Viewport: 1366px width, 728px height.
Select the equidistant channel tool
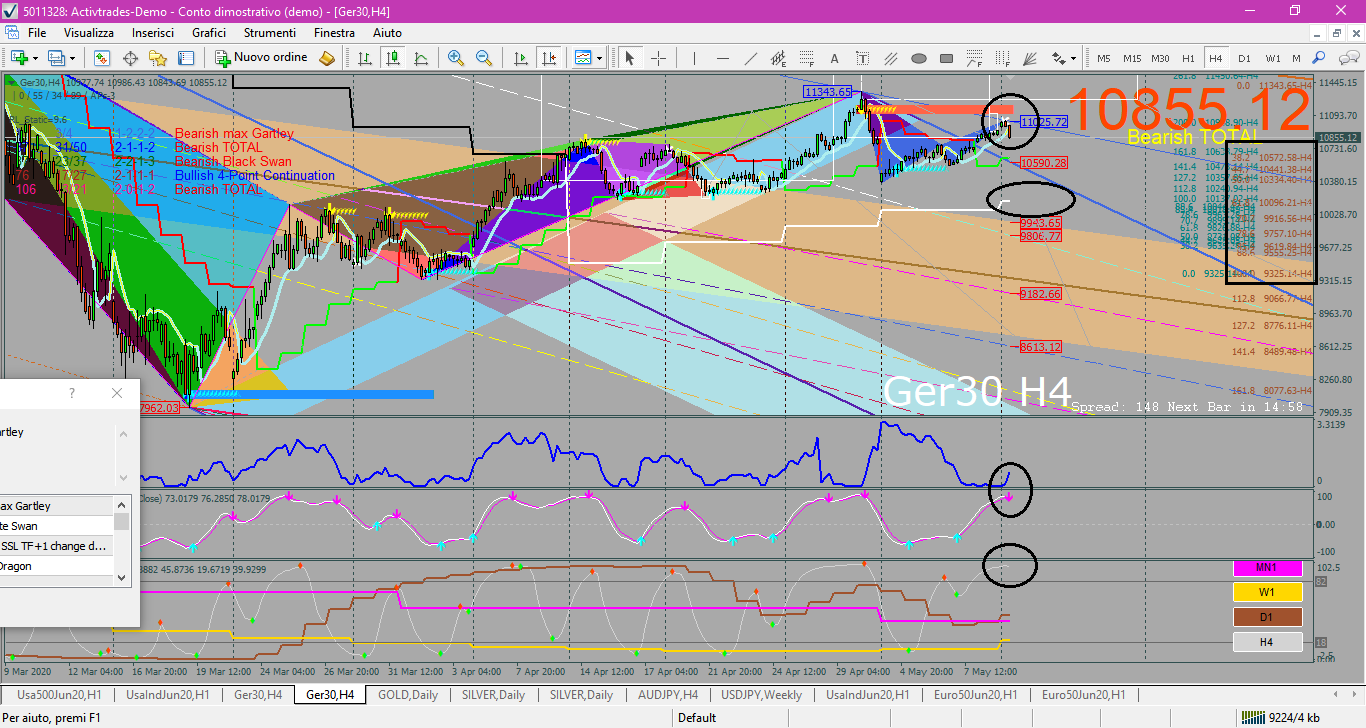click(x=778, y=58)
